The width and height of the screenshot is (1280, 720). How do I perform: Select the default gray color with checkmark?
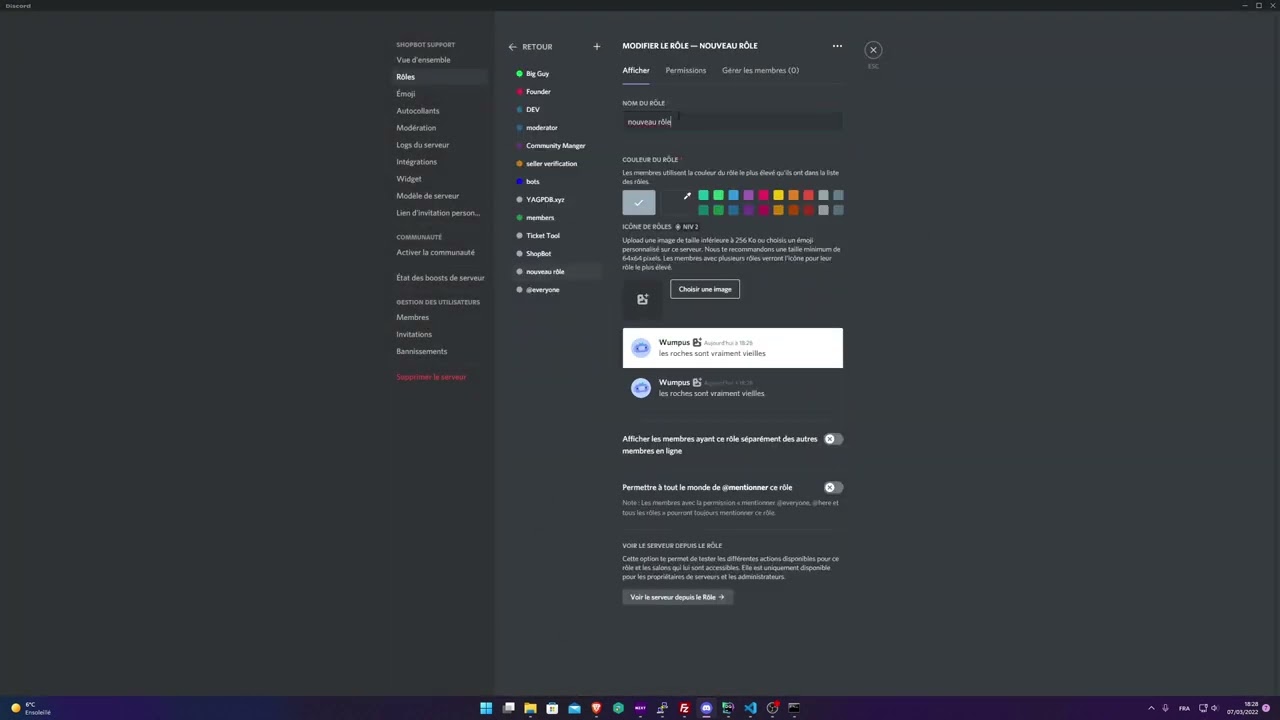(x=639, y=202)
